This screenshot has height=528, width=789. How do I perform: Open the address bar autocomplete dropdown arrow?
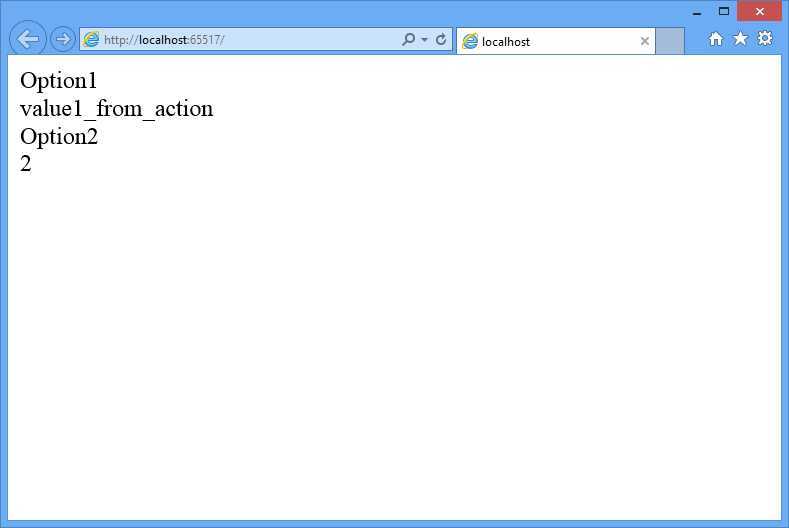point(425,40)
